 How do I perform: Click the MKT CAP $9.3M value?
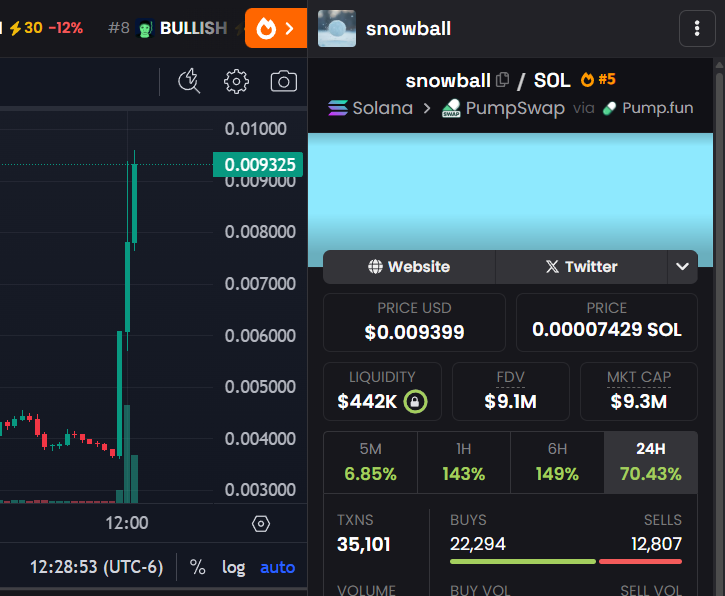coord(639,401)
